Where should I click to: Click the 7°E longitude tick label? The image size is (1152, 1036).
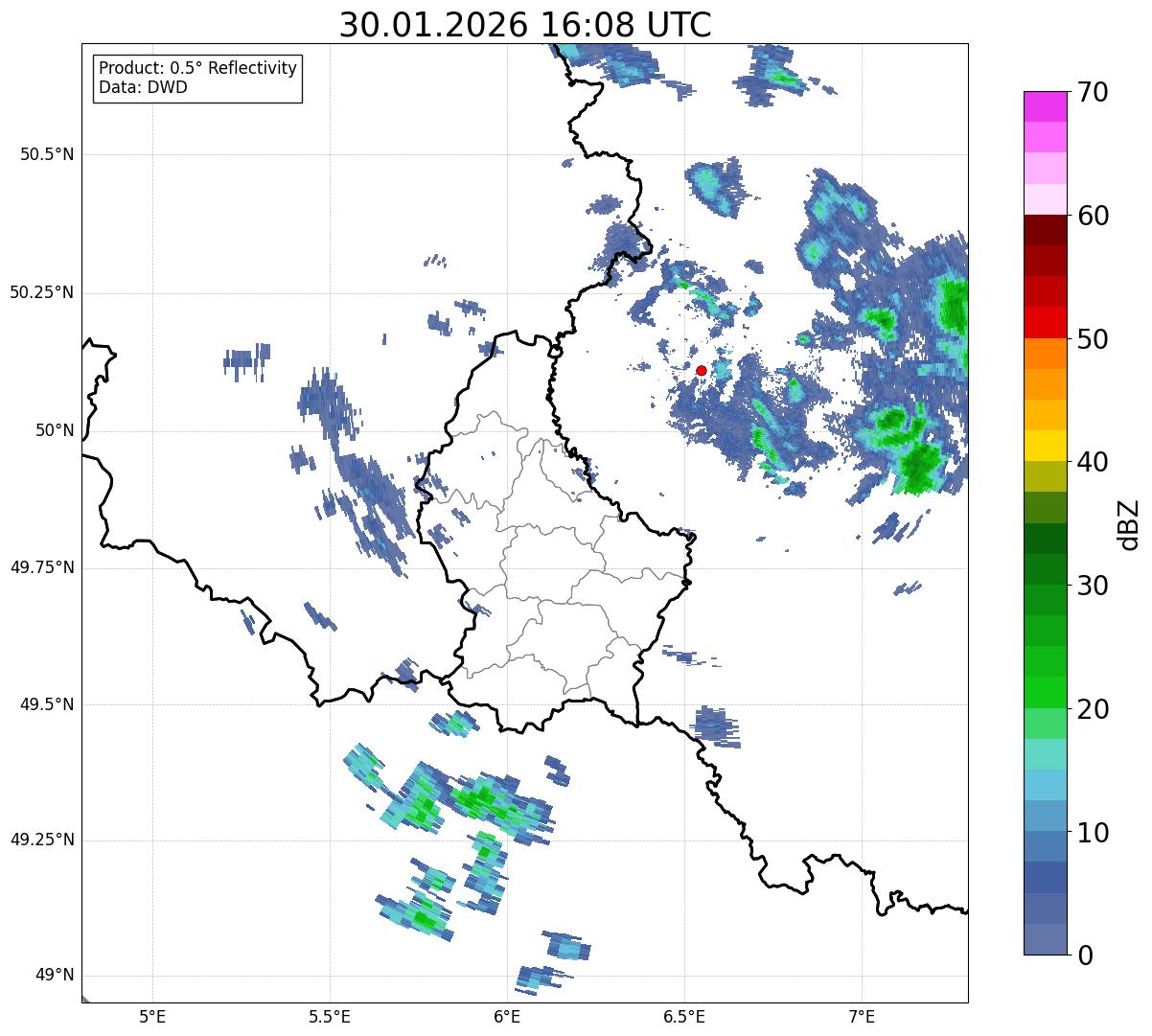point(862,1016)
